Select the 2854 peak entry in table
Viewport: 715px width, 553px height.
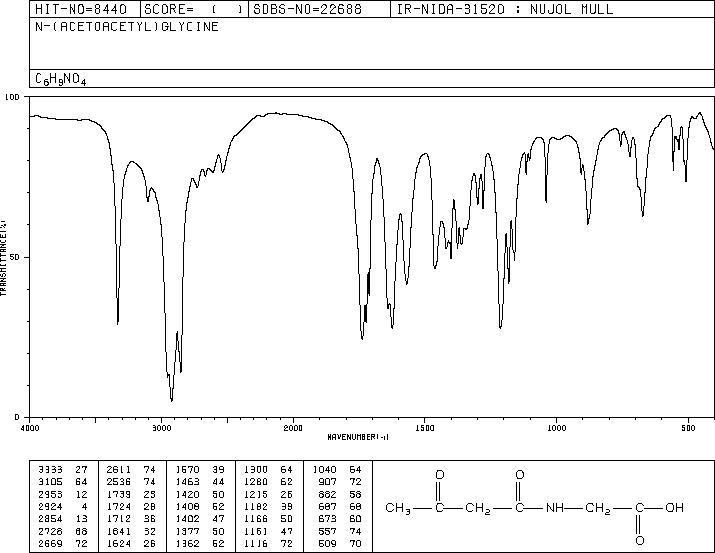[x=63, y=519]
